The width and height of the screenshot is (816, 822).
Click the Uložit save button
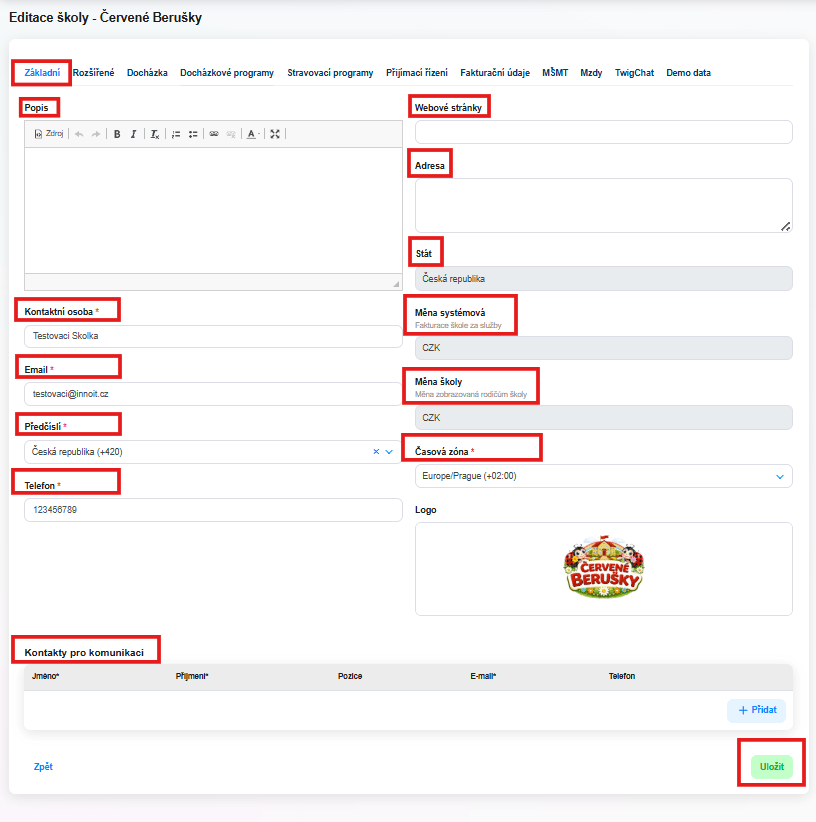click(771, 766)
